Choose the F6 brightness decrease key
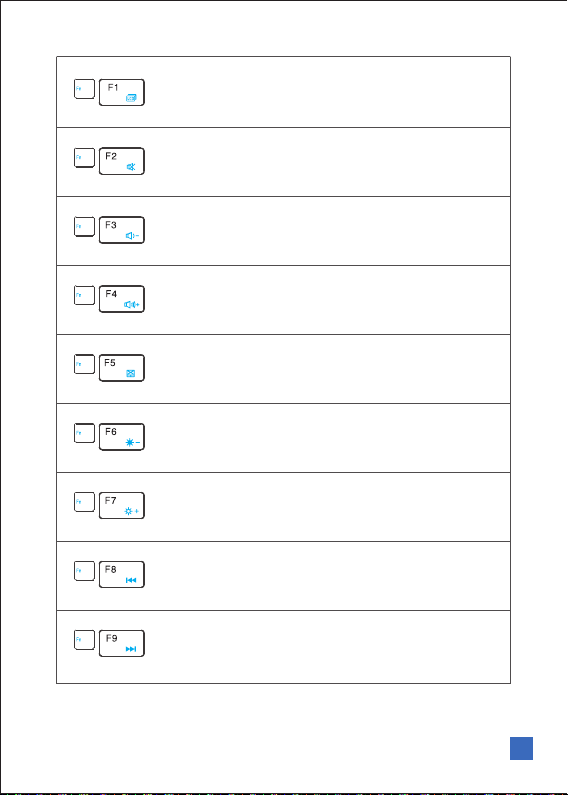The height and width of the screenshot is (795, 568). (122, 437)
